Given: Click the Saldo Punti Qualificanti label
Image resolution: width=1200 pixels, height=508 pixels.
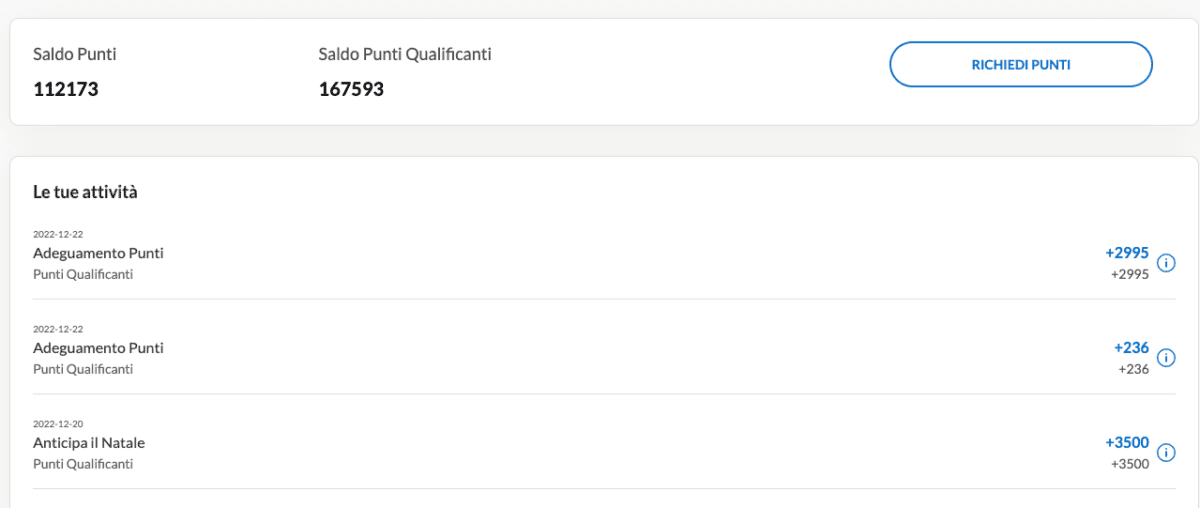Looking at the screenshot, I should pyautogui.click(x=405, y=54).
